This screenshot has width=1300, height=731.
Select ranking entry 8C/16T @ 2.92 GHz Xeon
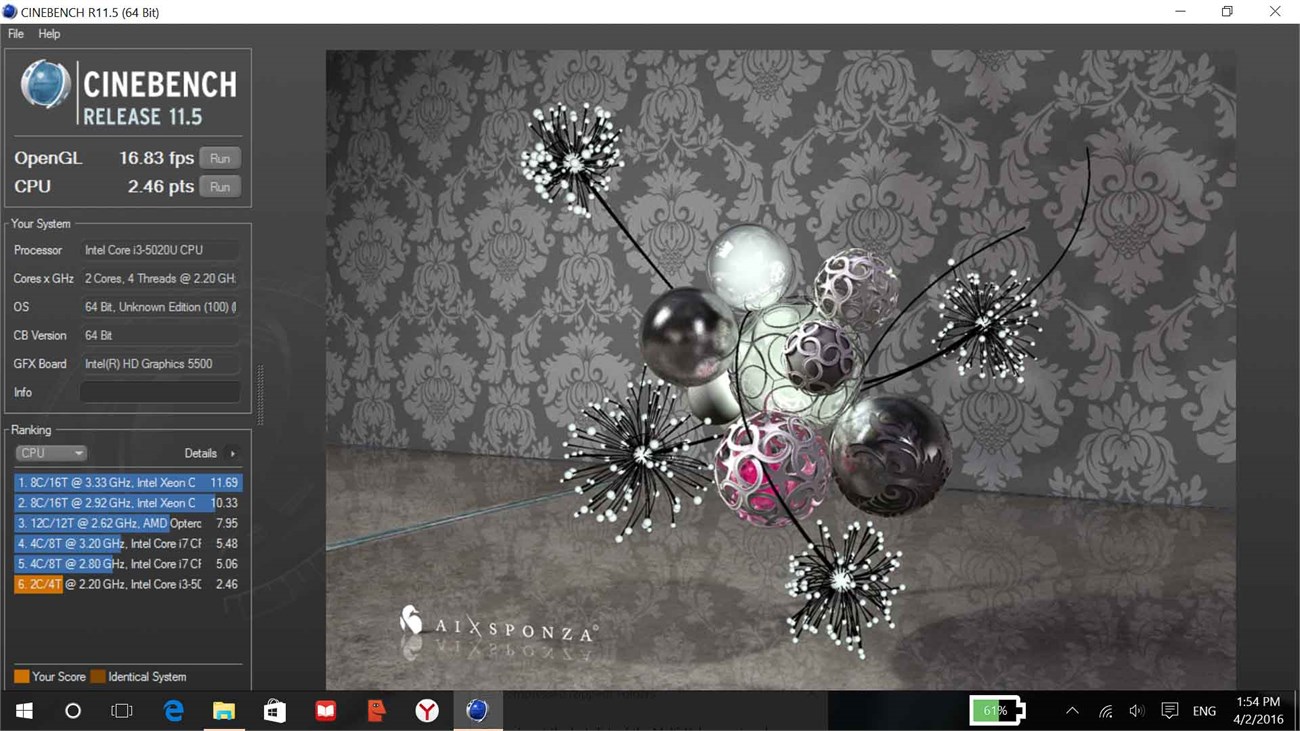tap(128, 503)
